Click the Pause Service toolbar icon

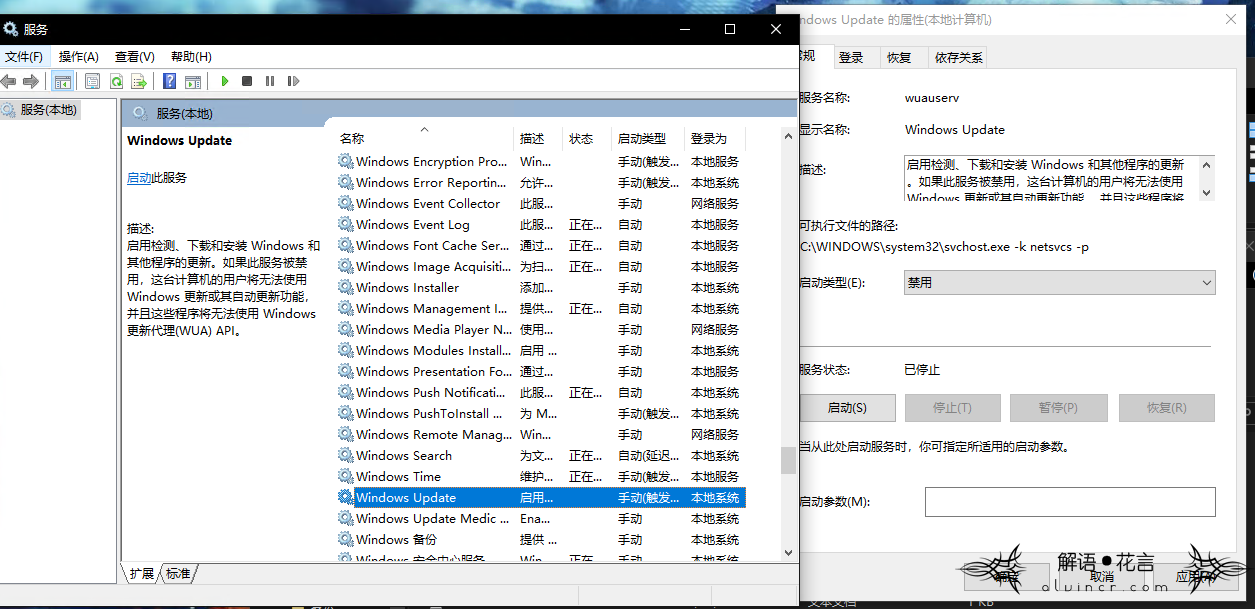(x=270, y=81)
